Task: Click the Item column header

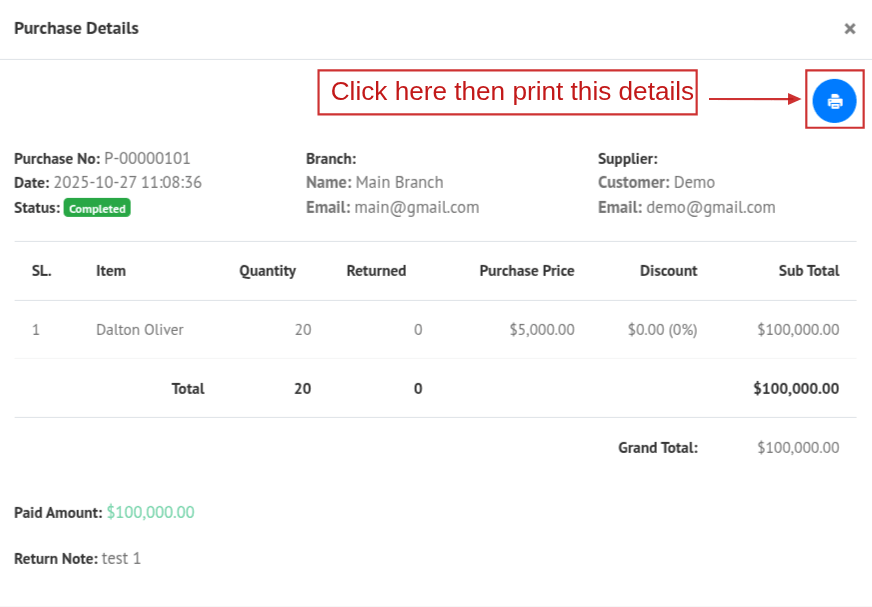Action: 111,271
